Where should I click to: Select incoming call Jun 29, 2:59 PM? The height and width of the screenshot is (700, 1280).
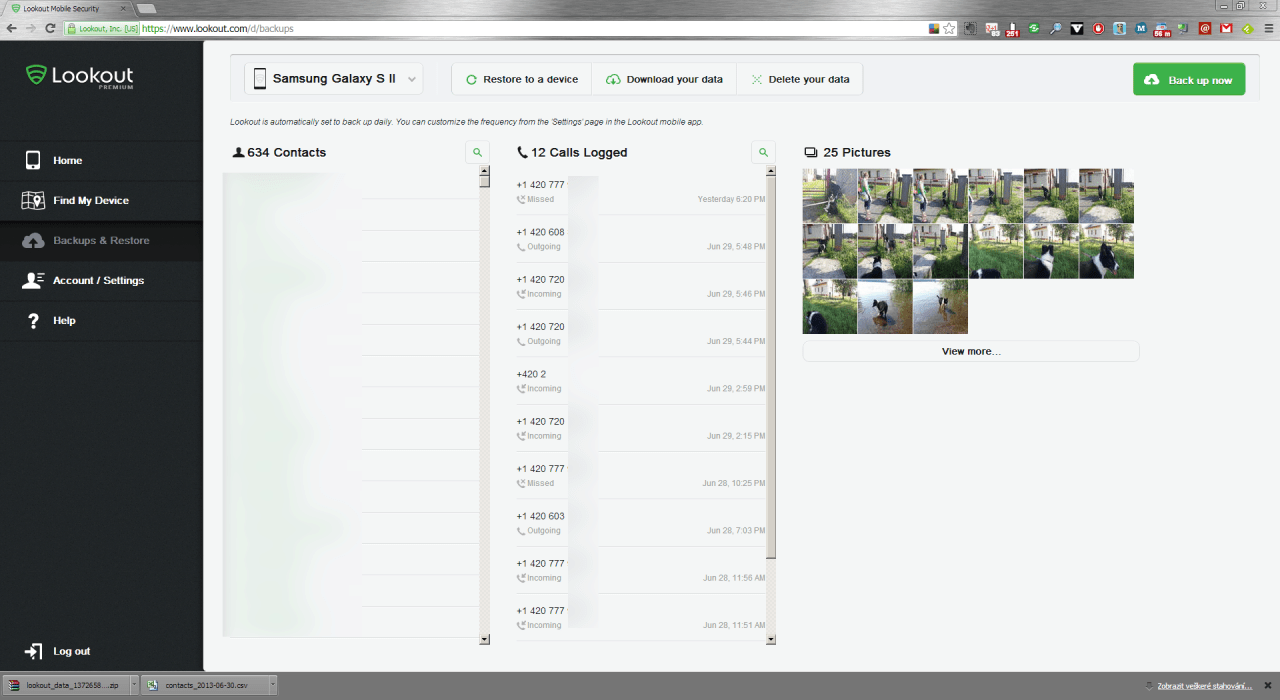pyautogui.click(x=641, y=380)
